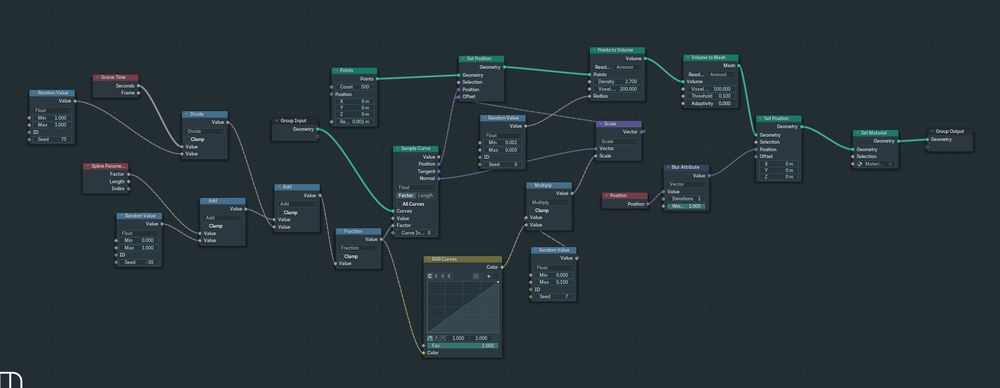The width and height of the screenshot is (1000, 388).
Task: Select the Length mode in Sample Curve
Action: coord(425,195)
